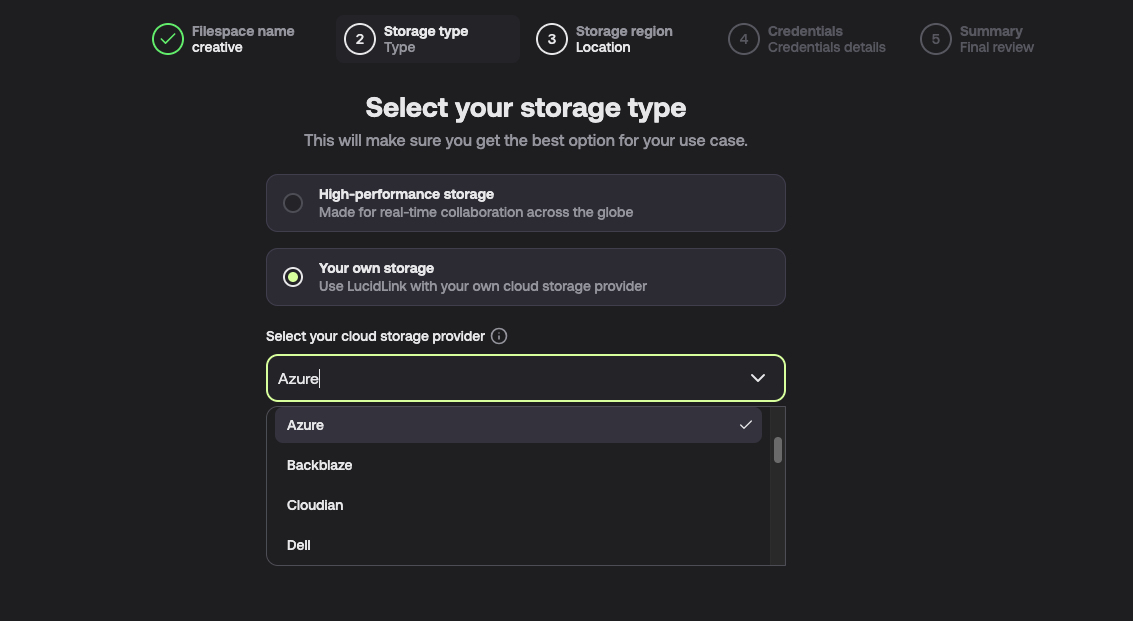Choose Azure from the provider list
The height and width of the screenshot is (621, 1133).
point(518,425)
